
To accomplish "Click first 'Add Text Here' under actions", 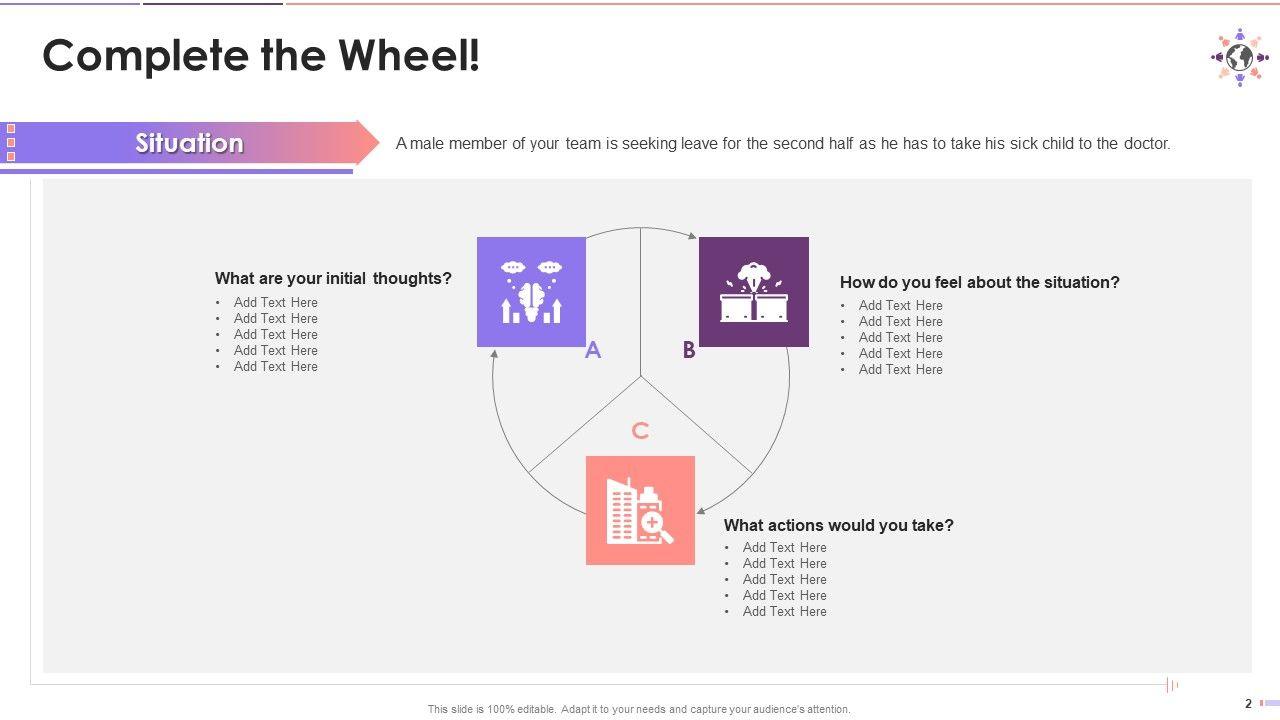I will pyautogui.click(x=784, y=547).
